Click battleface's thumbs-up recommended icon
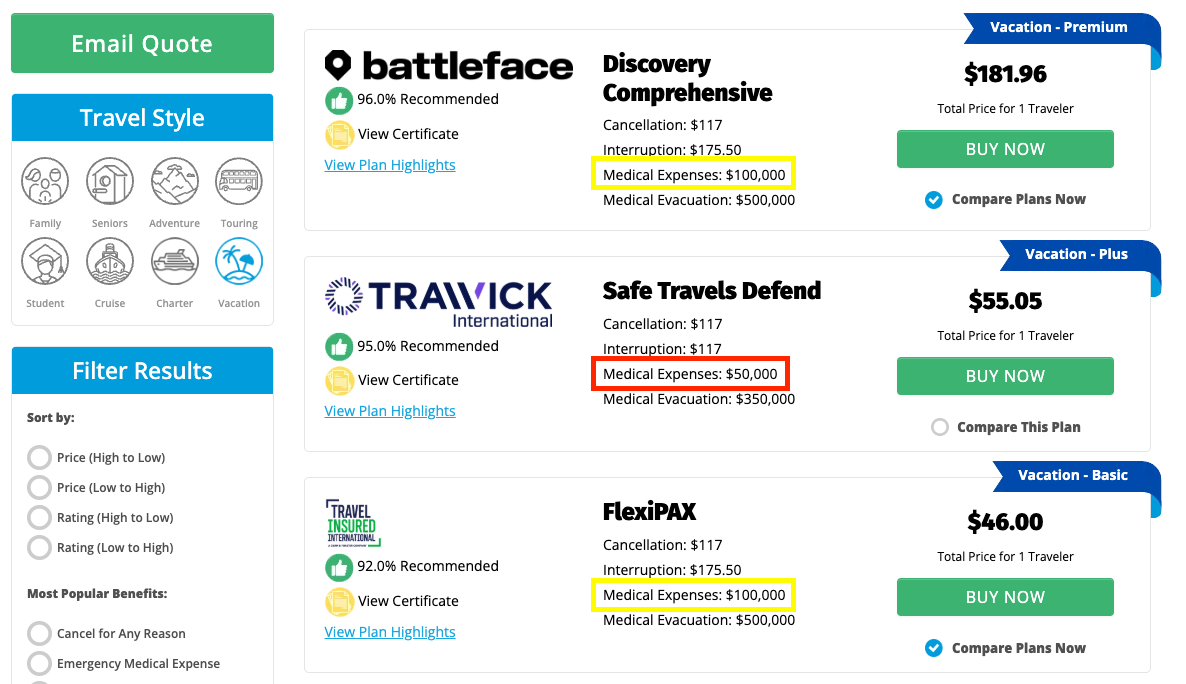This screenshot has height=684, width=1186. 339,99
